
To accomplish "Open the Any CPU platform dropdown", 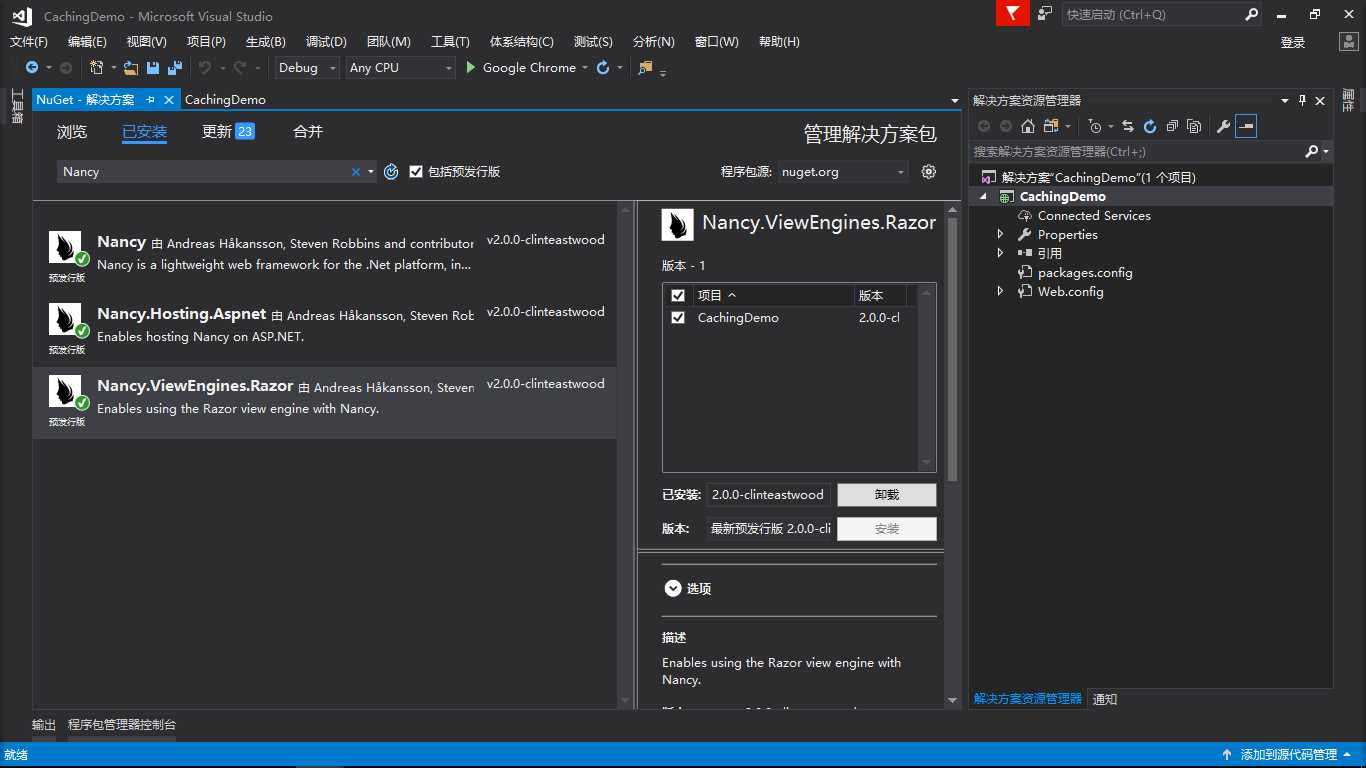I will (x=400, y=68).
